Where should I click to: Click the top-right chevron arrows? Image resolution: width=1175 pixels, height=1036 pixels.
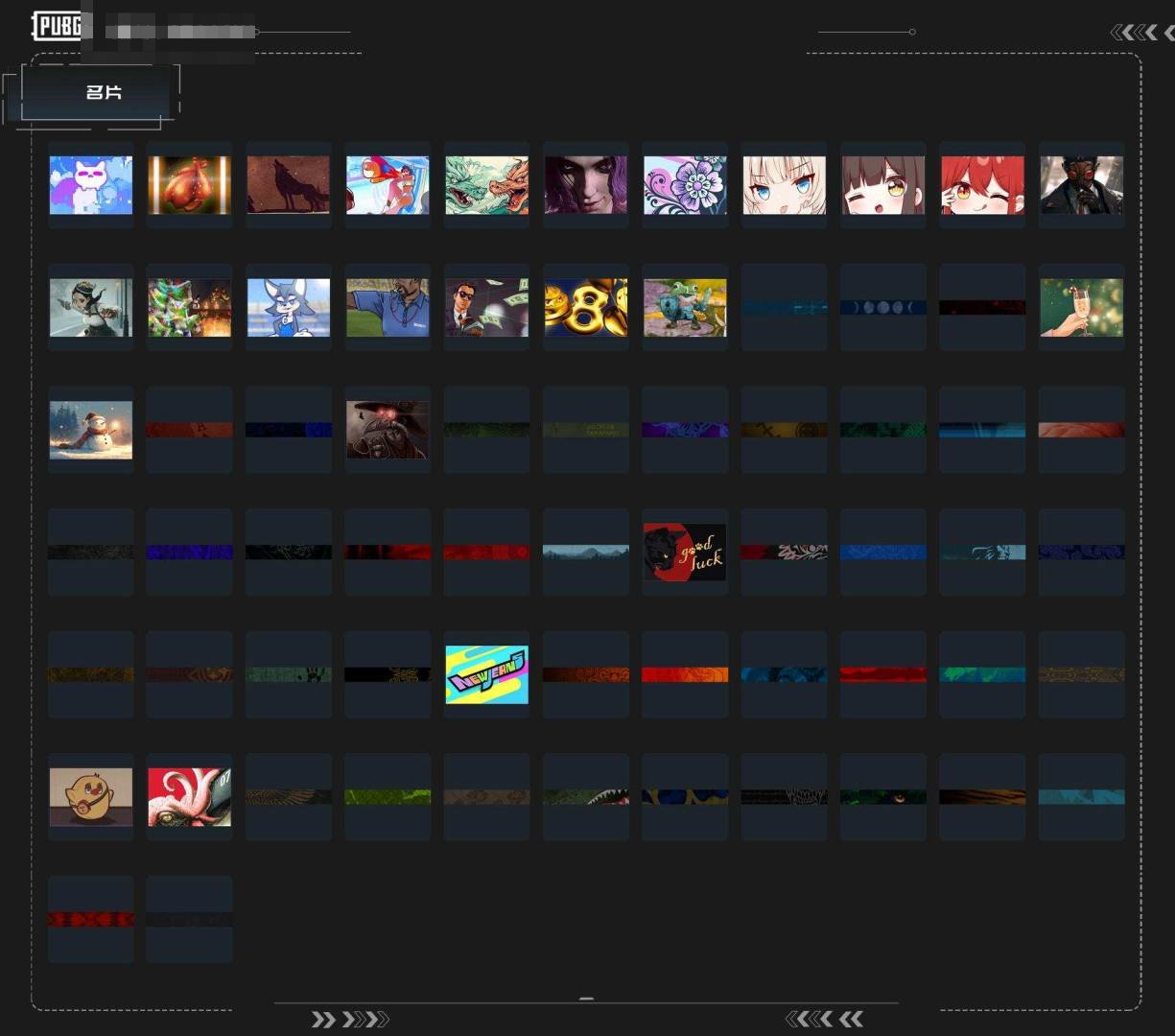pyautogui.click(x=1141, y=33)
